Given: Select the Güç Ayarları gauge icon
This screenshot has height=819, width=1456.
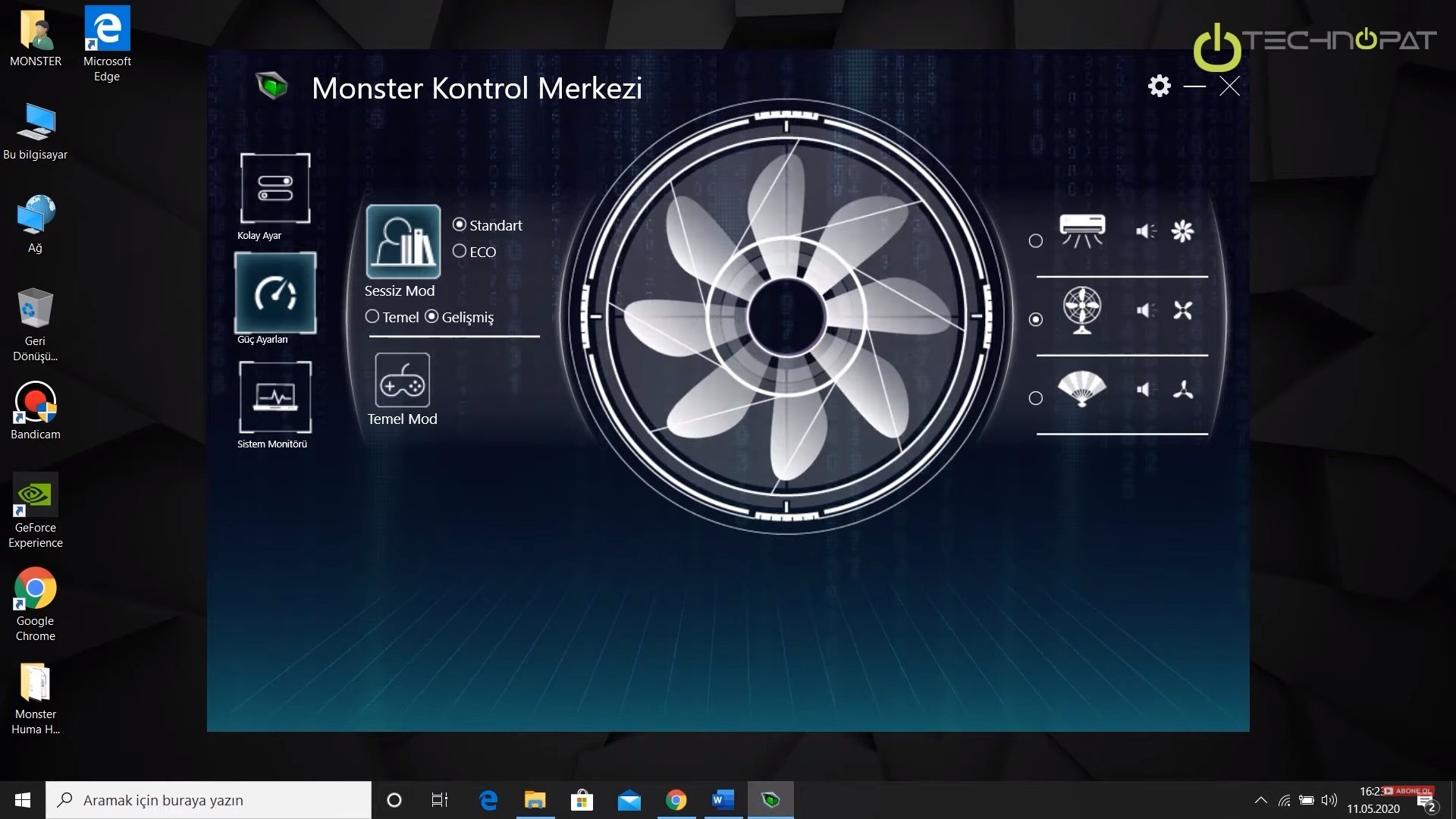Looking at the screenshot, I should coord(275,293).
